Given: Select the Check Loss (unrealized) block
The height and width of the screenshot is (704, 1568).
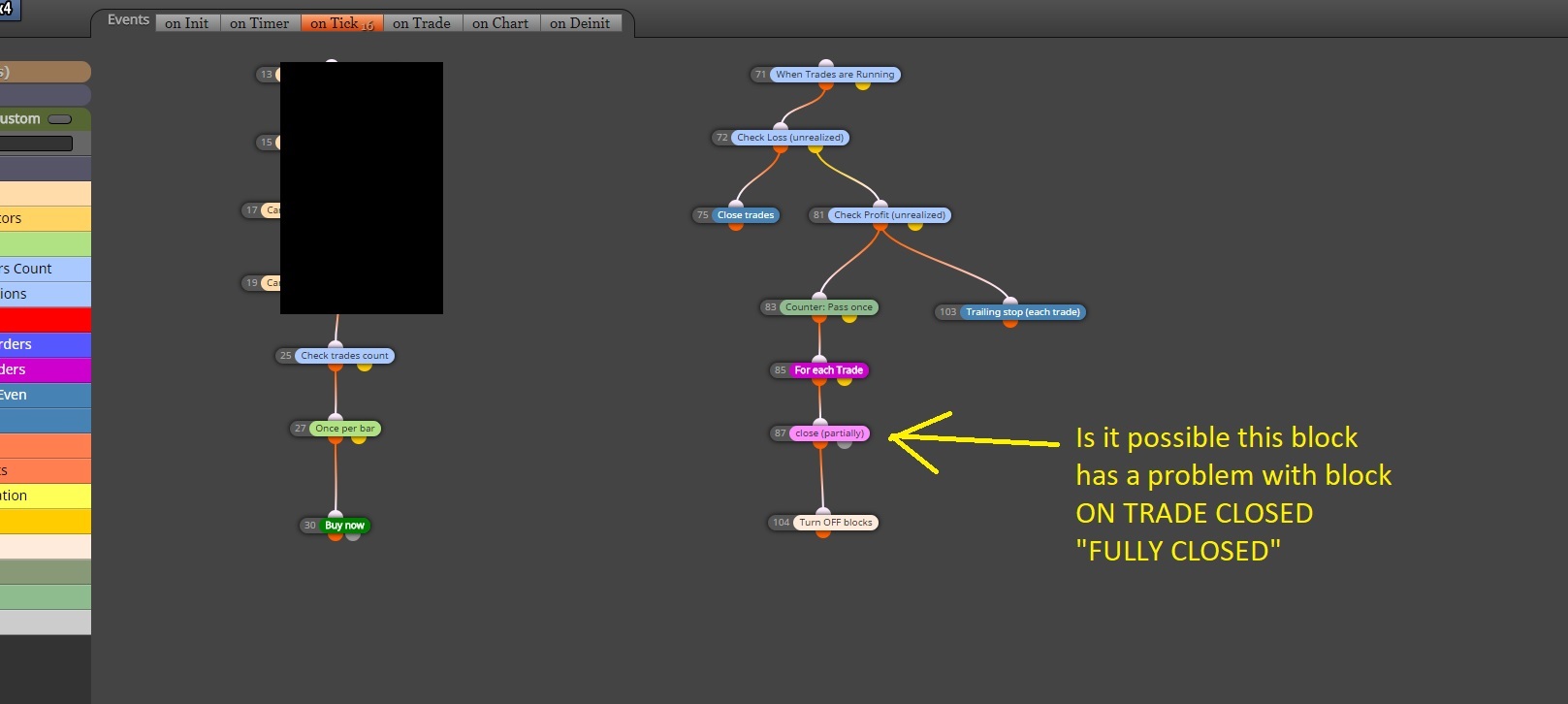Looking at the screenshot, I should (790, 138).
